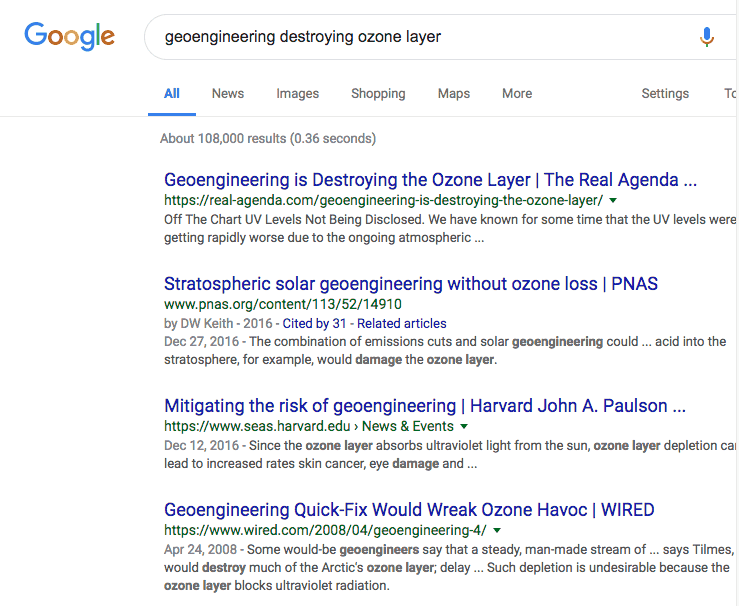
Task: Open the search Settings menu
Action: coord(665,93)
